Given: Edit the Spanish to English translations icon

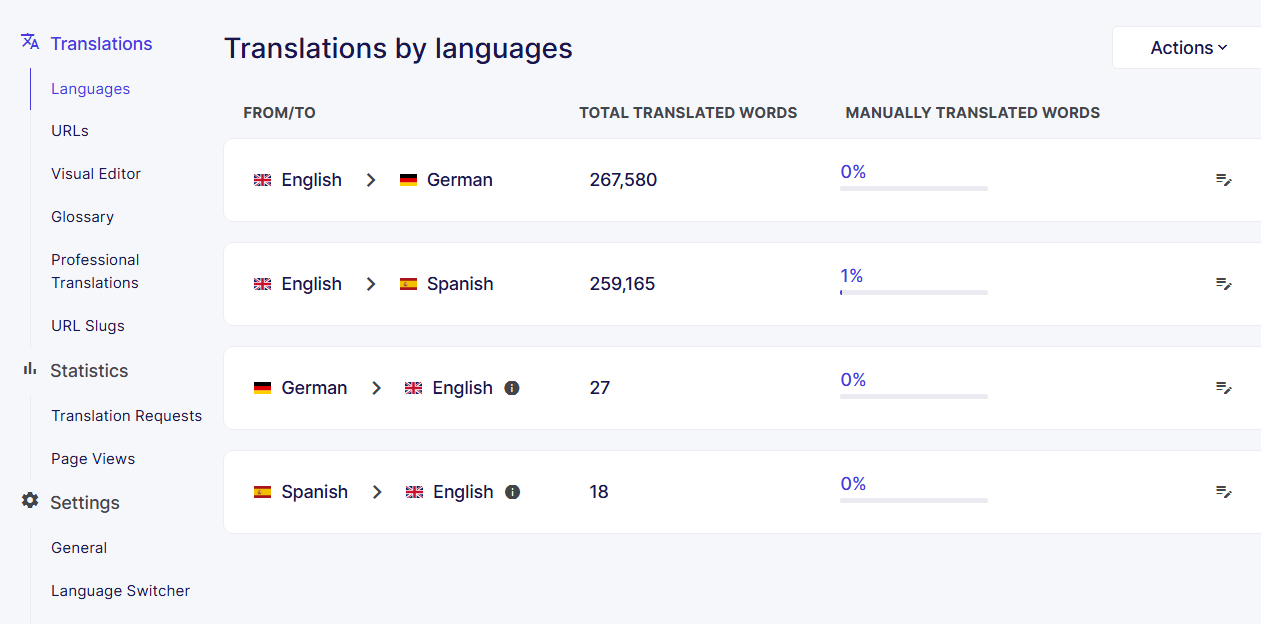Looking at the screenshot, I should (1224, 492).
